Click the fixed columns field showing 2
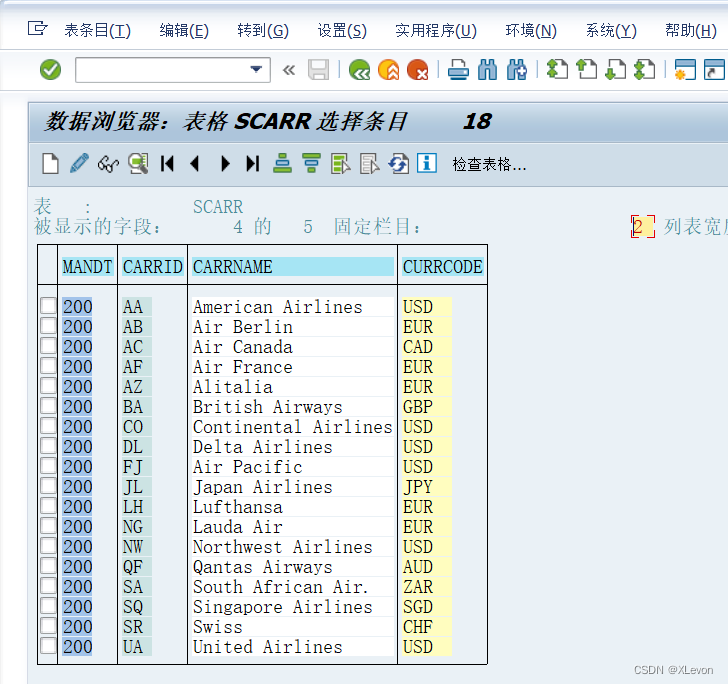 tap(643, 227)
